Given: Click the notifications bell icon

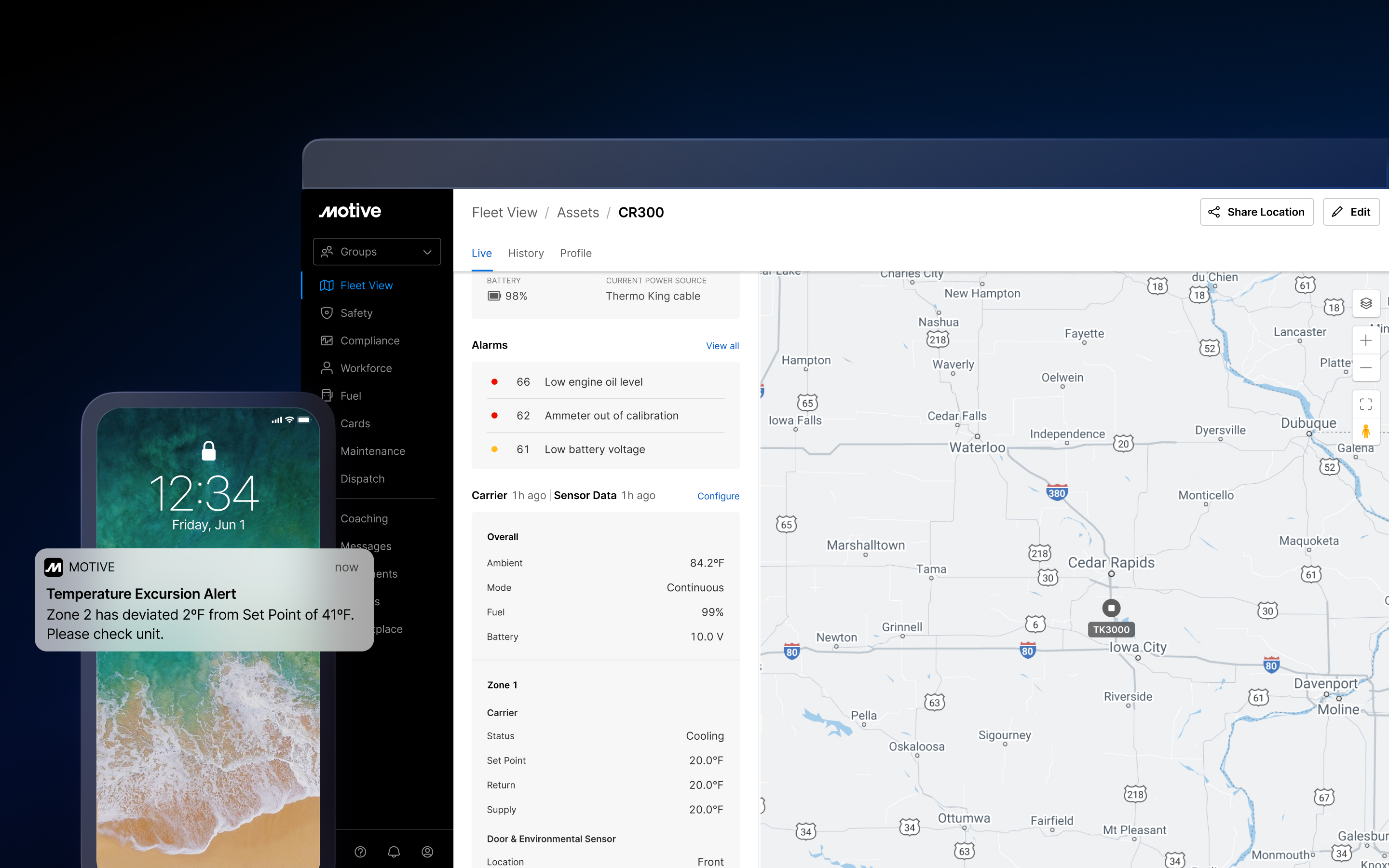Looking at the screenshot, I should [x=394, y=852].
